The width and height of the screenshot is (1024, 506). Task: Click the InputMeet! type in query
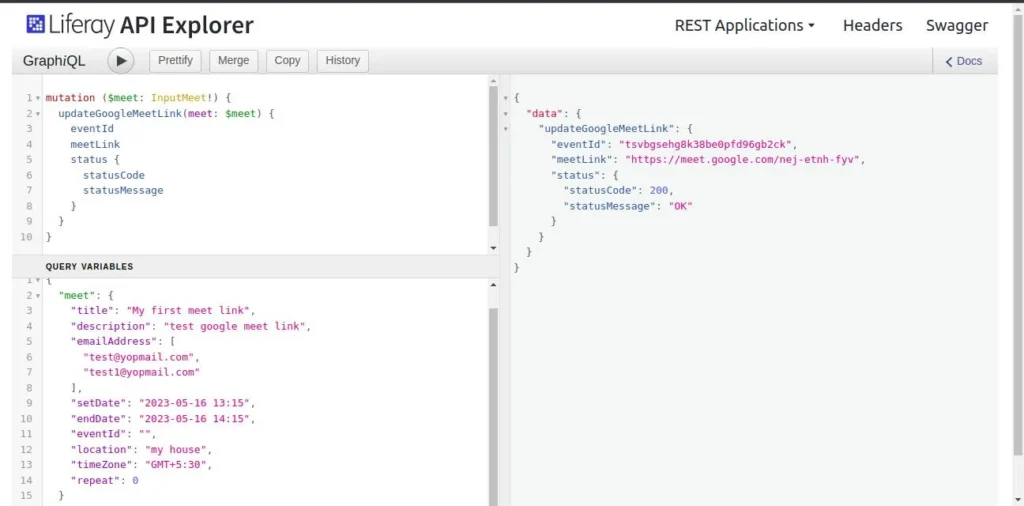[x=183, y=98]
